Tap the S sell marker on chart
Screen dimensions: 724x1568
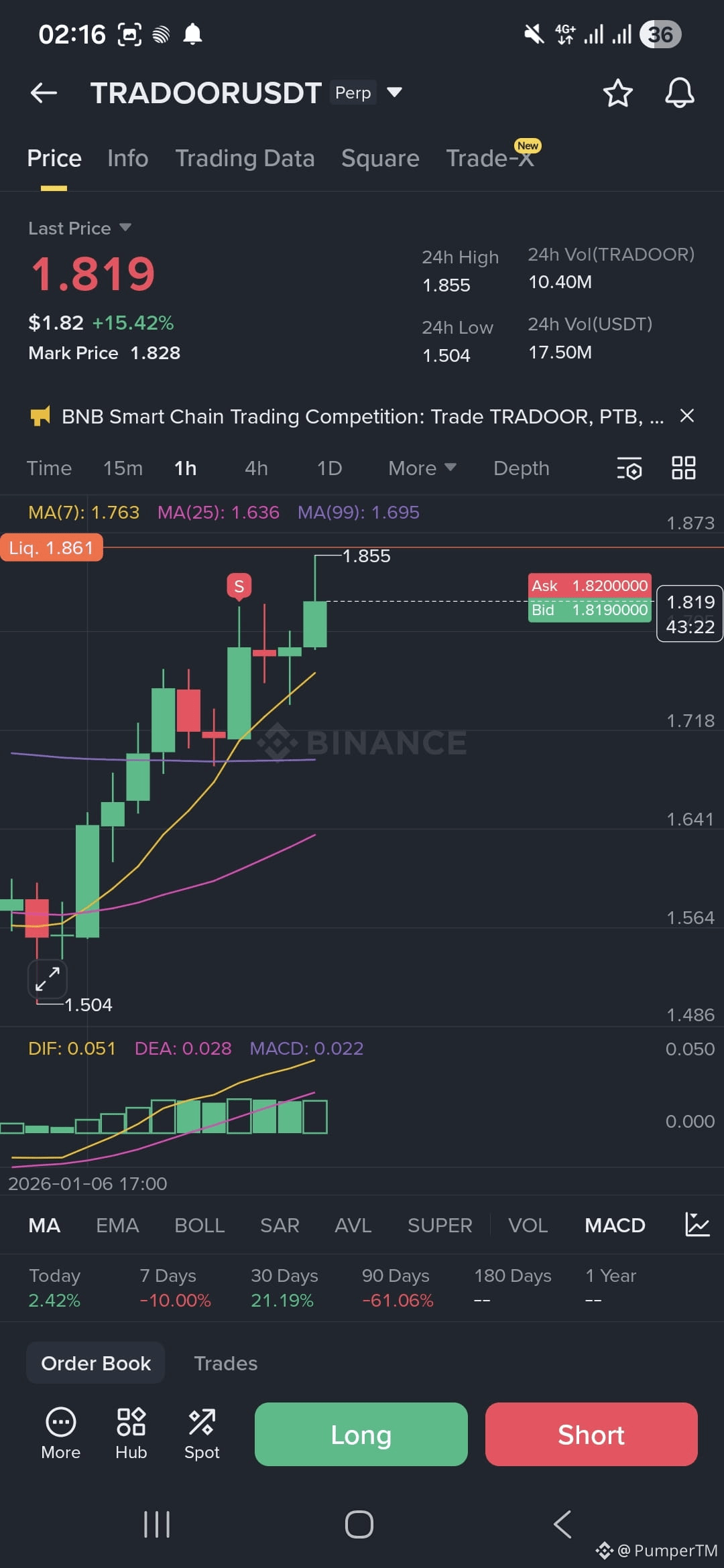tap(239, 586)
